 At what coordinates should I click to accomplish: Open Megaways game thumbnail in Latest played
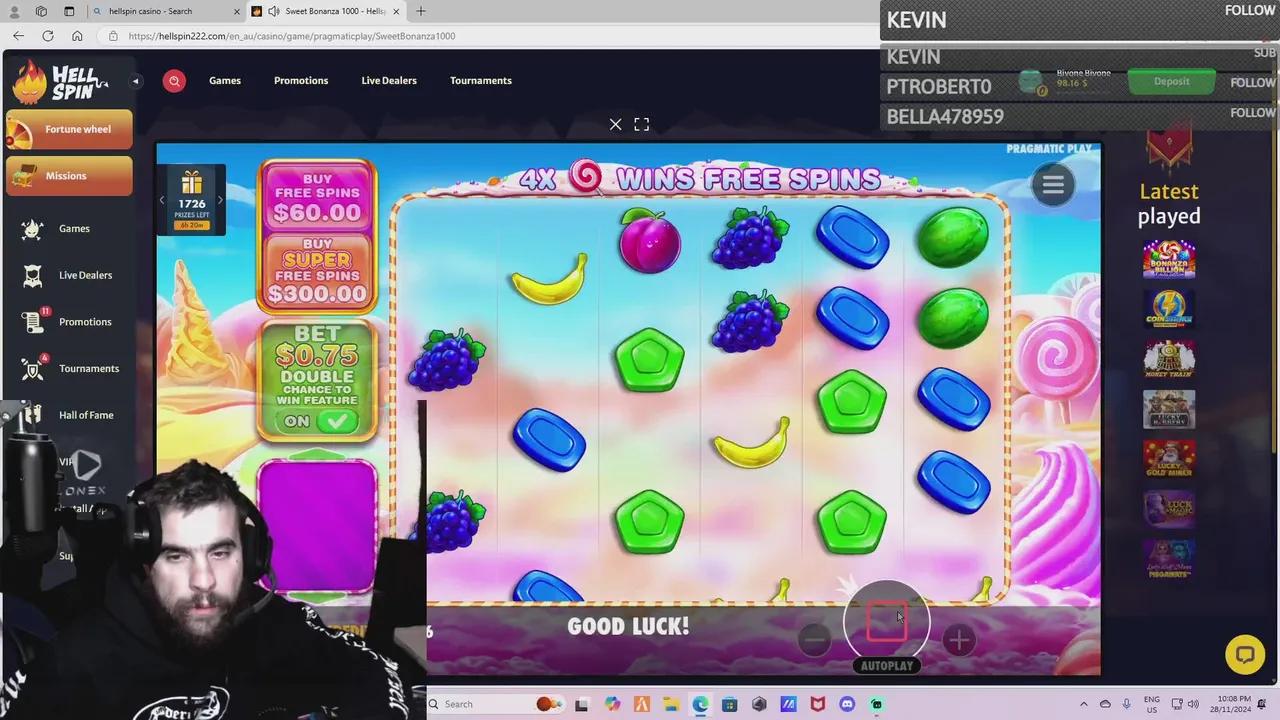[1169, 559]
